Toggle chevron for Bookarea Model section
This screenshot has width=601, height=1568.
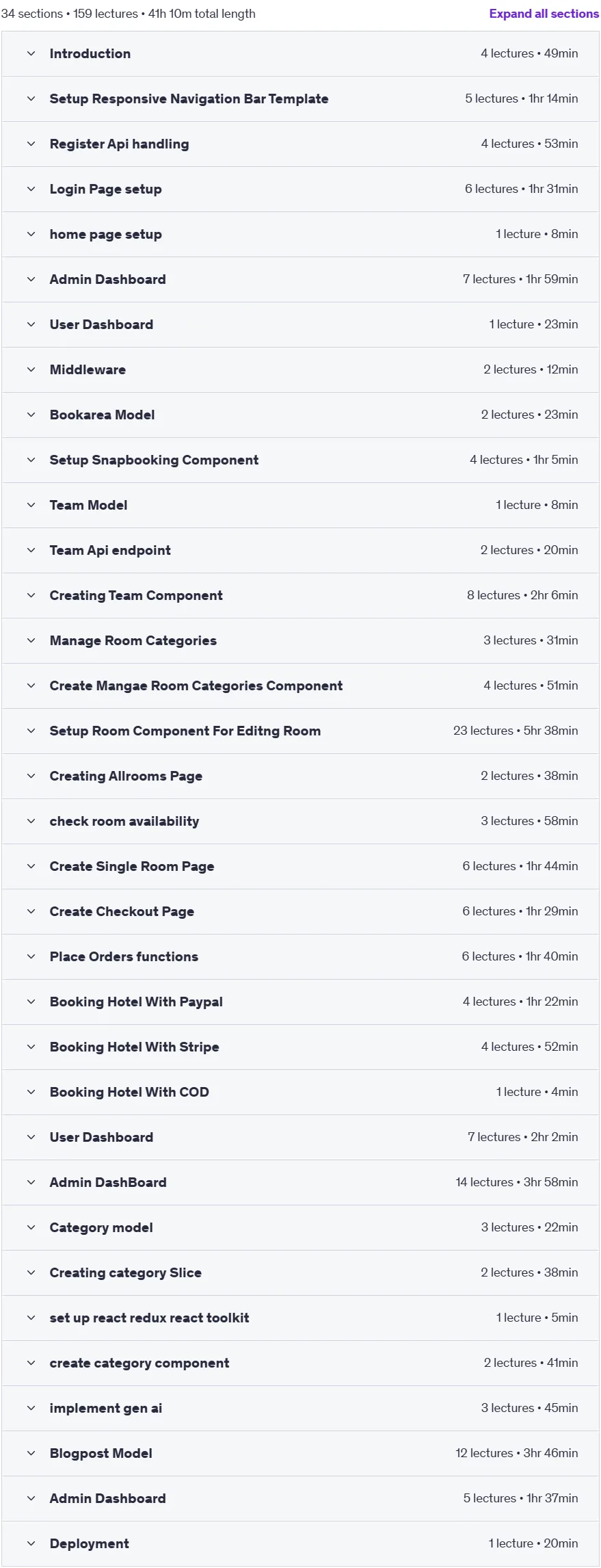coord(31,415)
